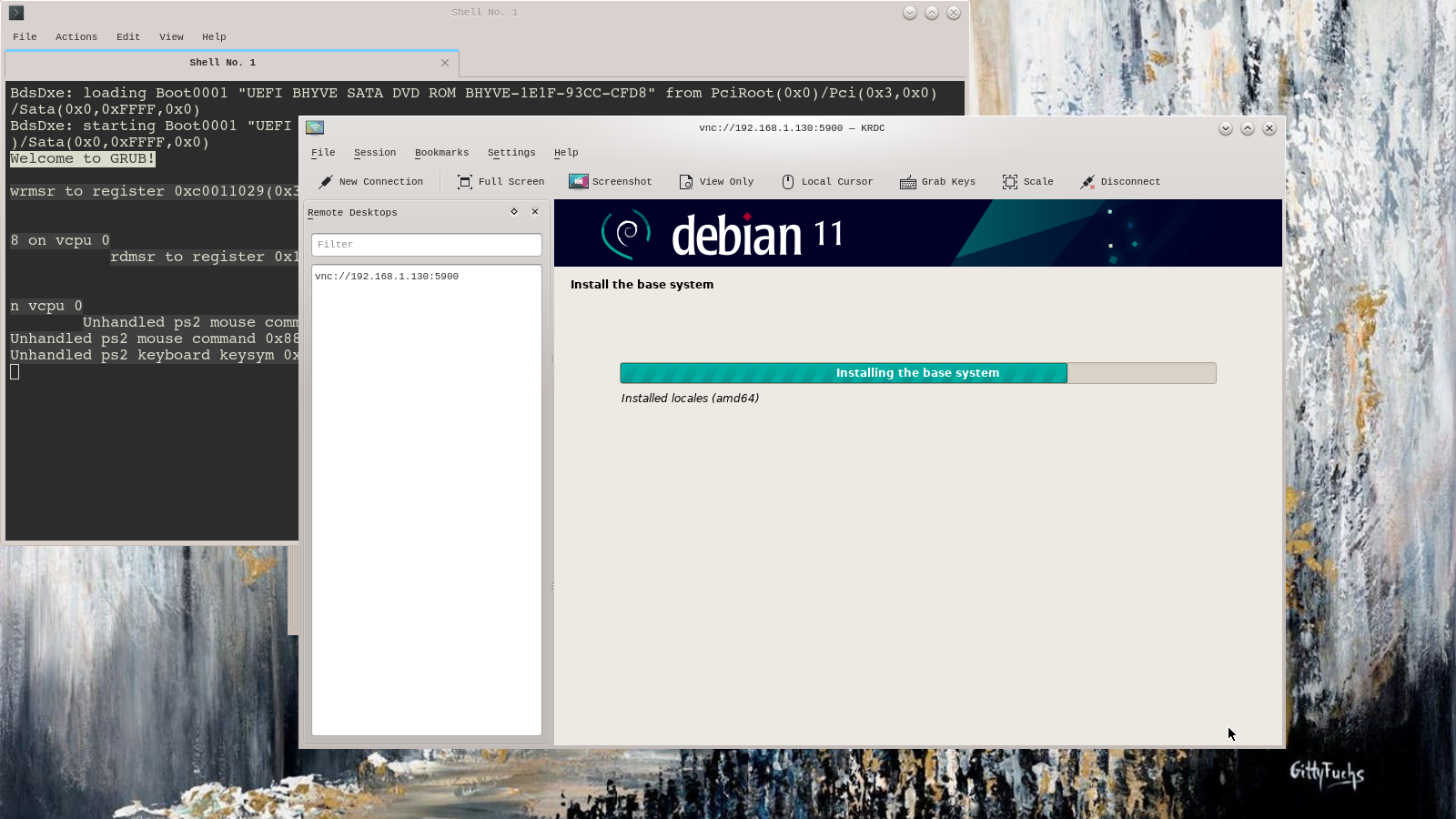
Task: Select the Shell No. 1 tab
Action: coord(223,63)
